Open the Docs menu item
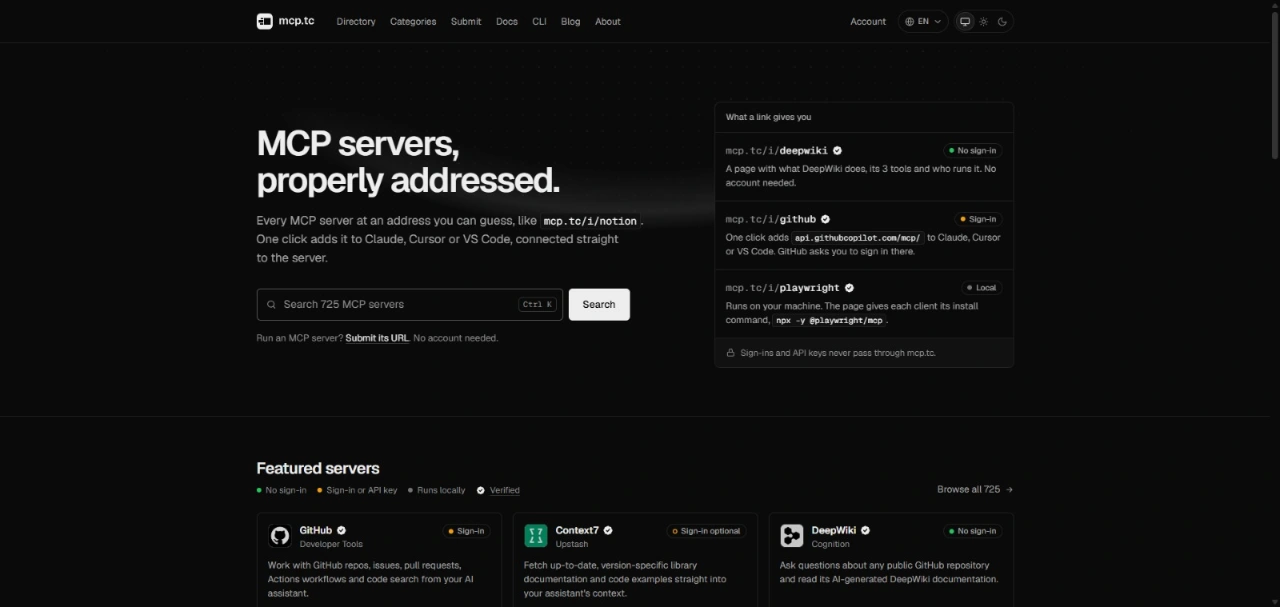Image resolution: width=1280 pixels, height=607 pixels. click(507, 21)
